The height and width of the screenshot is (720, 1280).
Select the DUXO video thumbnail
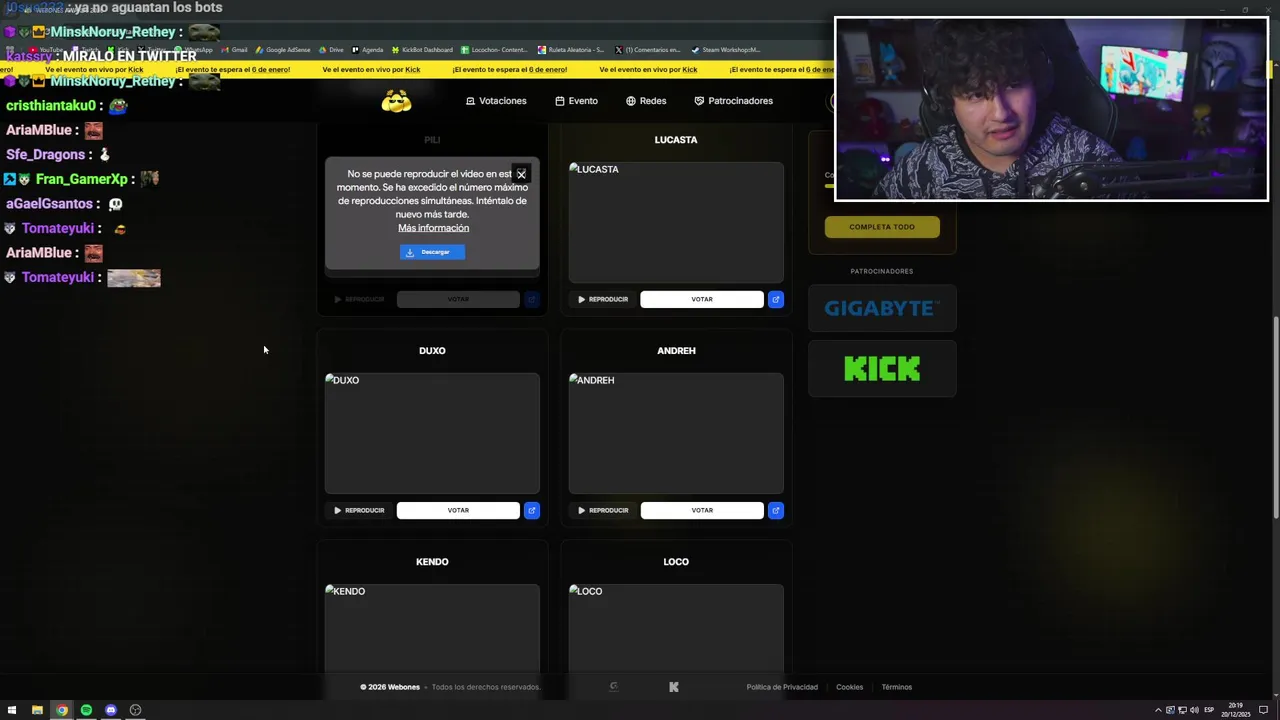(432, 433)
